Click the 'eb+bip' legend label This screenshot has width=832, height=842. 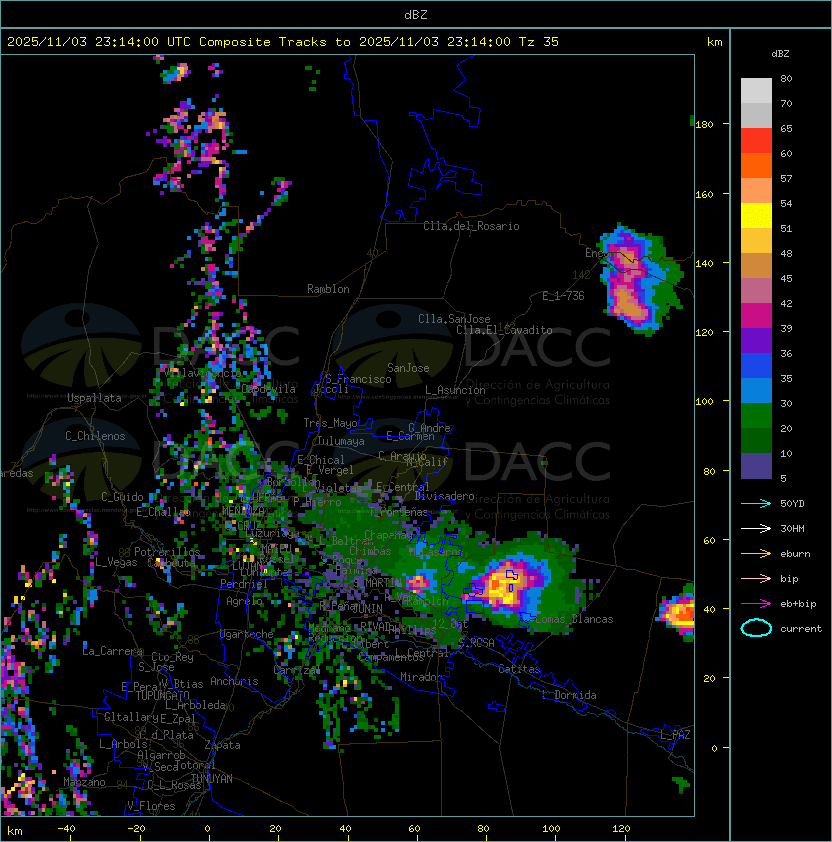click(798, 604)
